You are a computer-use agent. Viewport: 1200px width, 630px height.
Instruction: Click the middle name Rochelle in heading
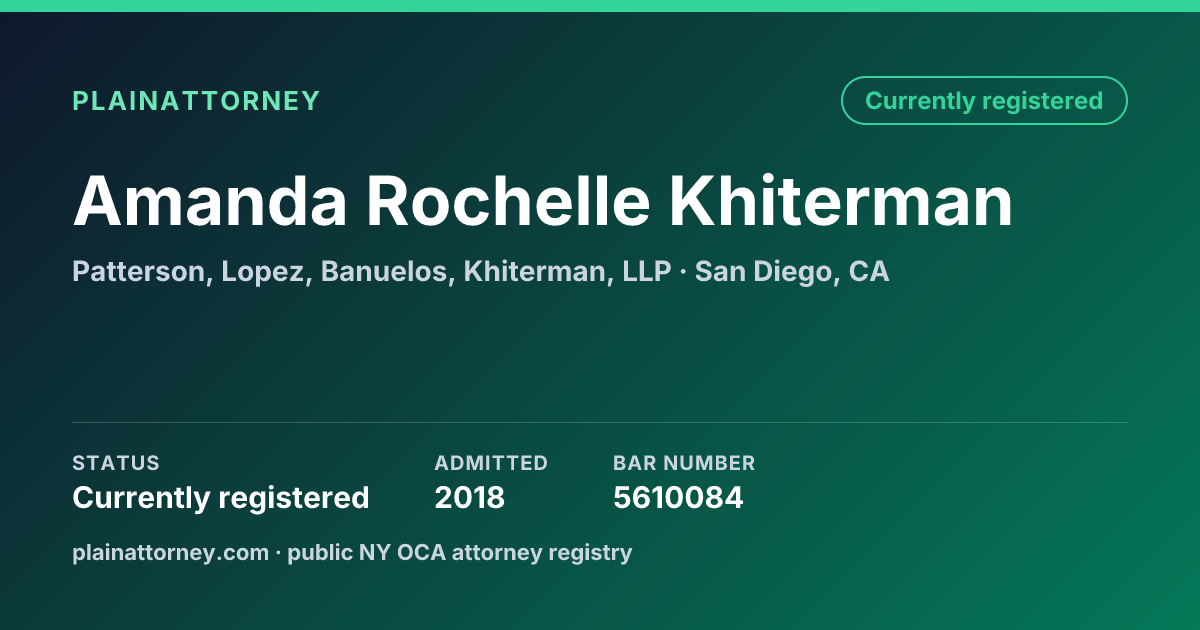[508, 201]
